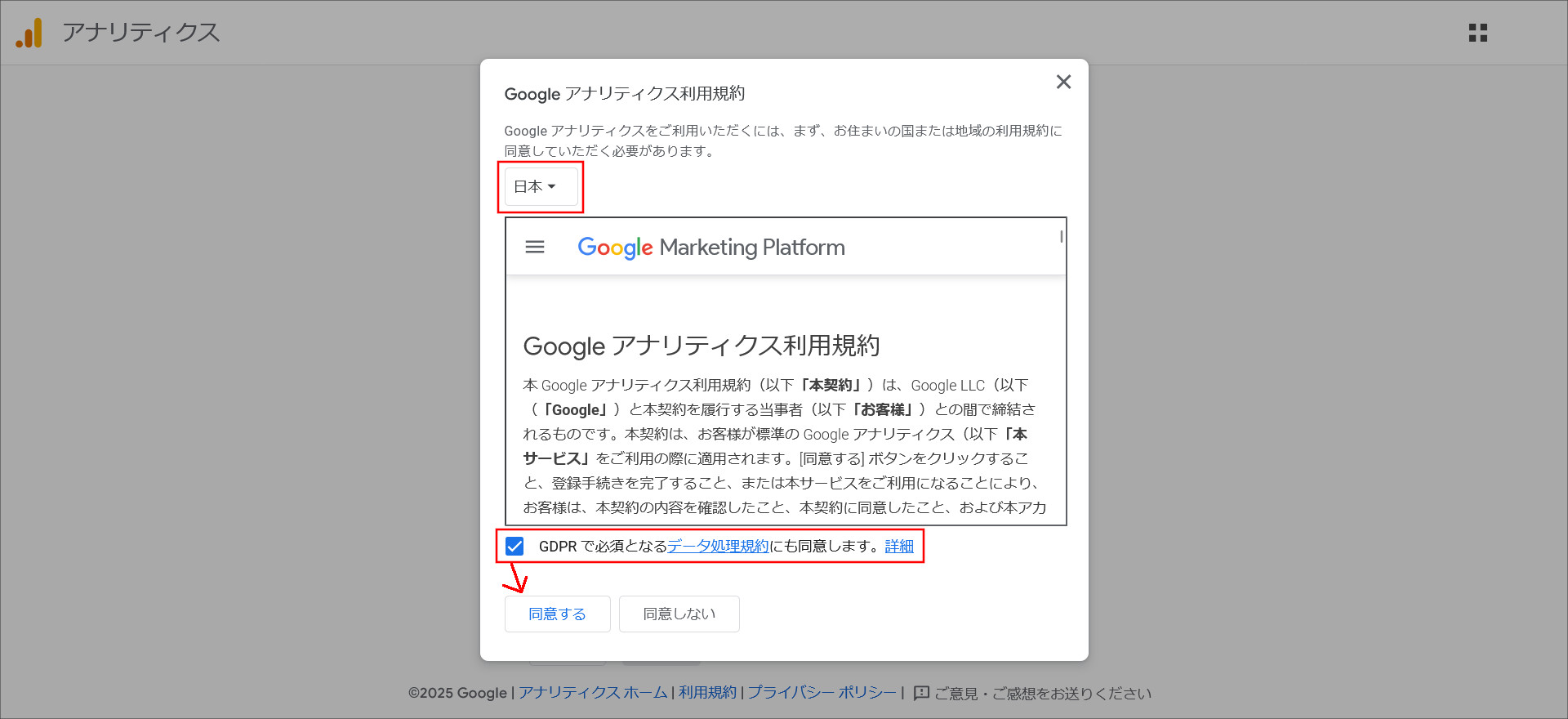Open the Marketing Platform hamburger menu
This screenshot has width=1568, height=719.
click(x=535, y=247)
